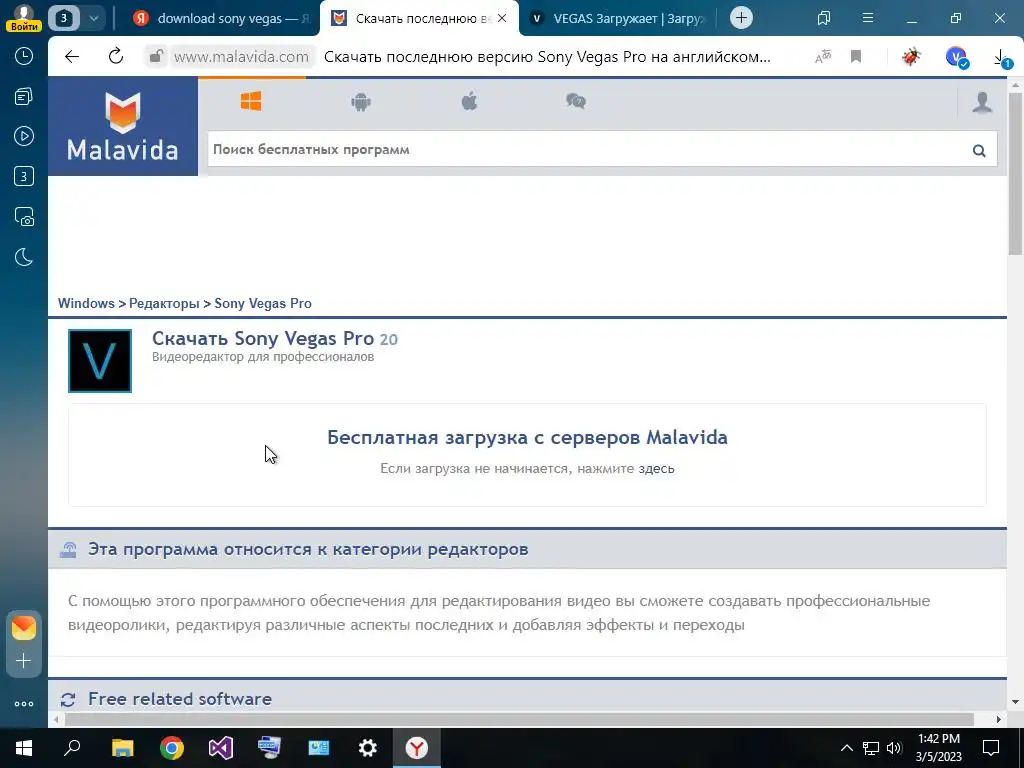
Task: Click the magnifier search button on Malavida
Action: pos(979,151)
